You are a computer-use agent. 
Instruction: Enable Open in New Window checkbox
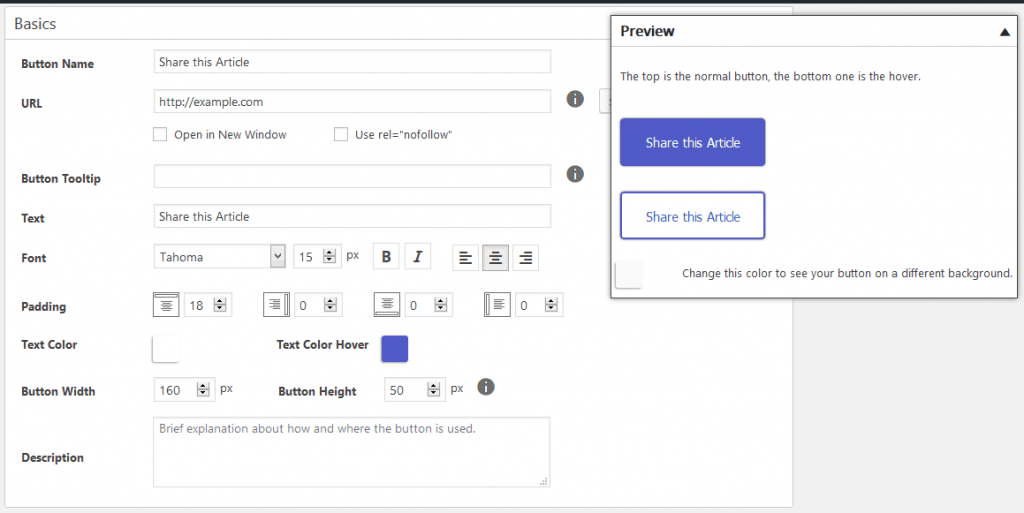[x=160, y=134]
